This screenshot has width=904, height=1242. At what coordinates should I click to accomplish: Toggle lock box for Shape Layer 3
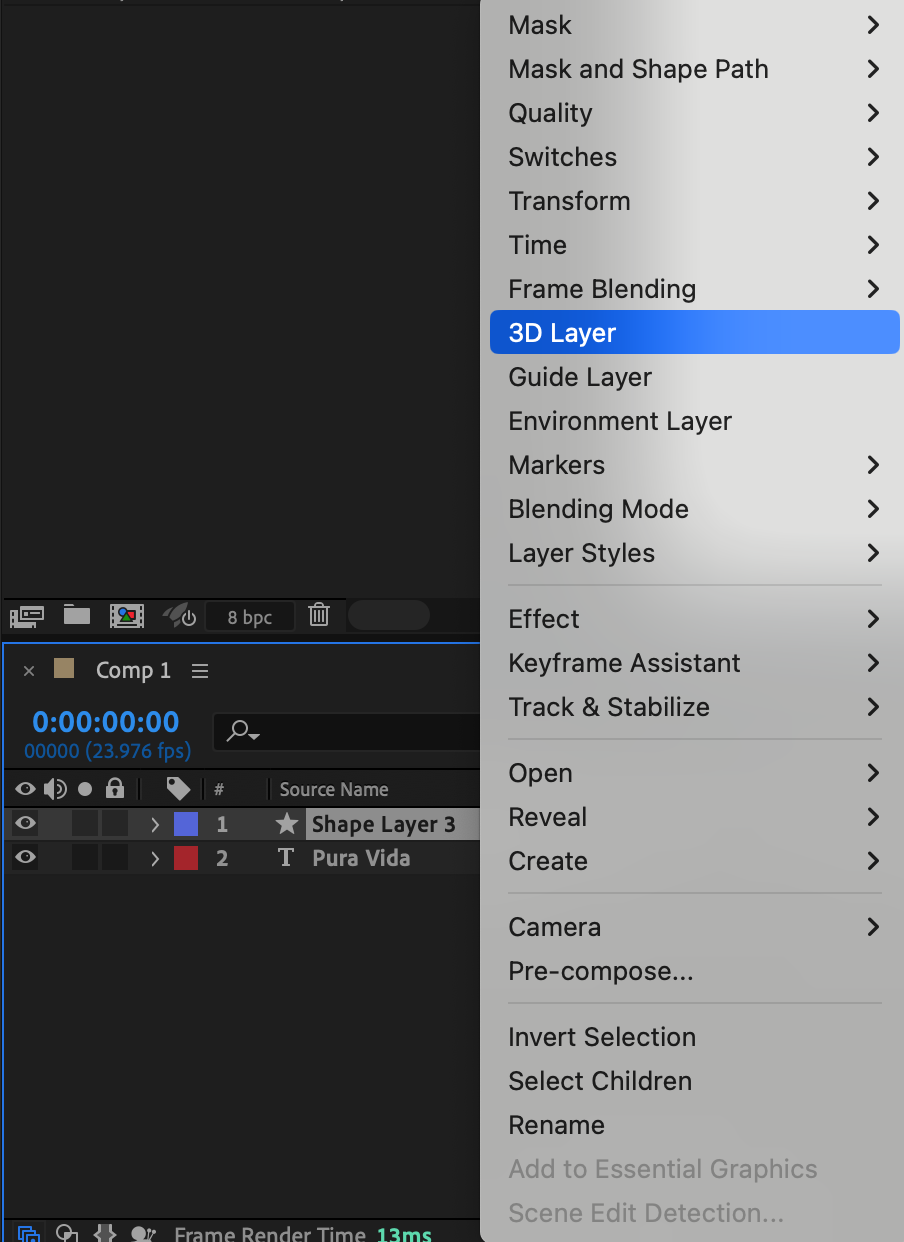(x=115, y=824)
